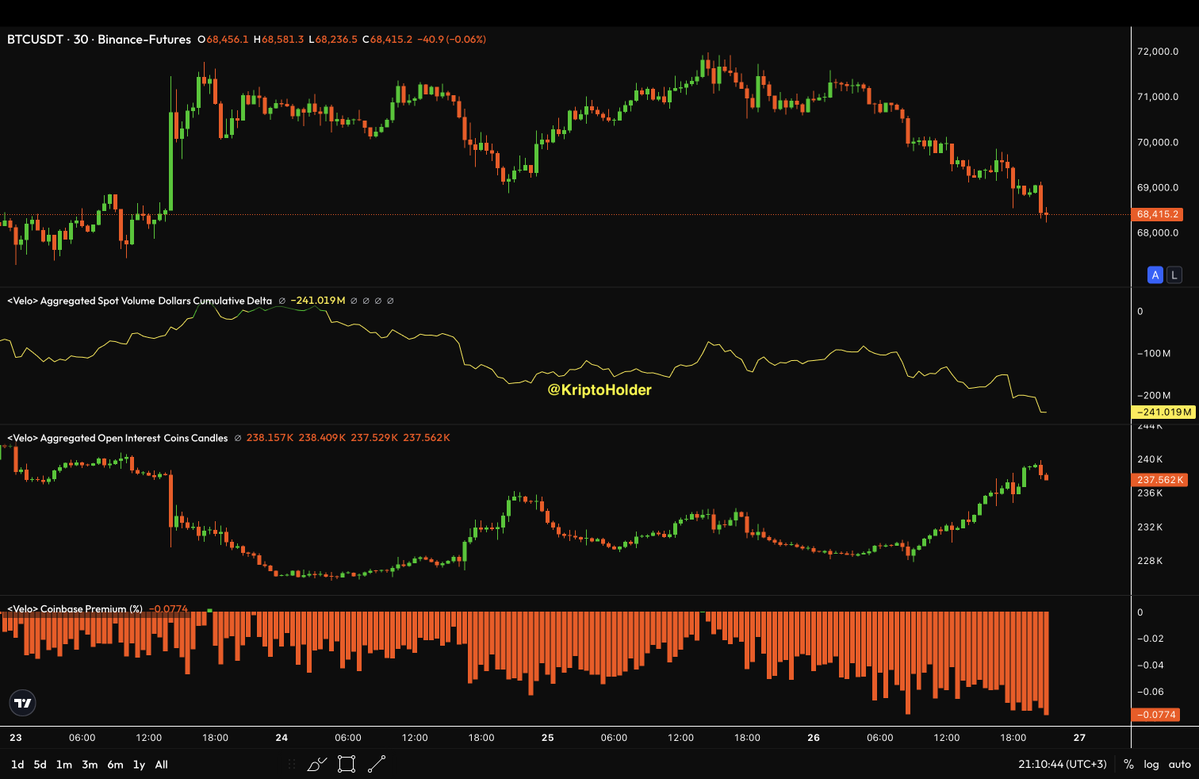Grab the drawing toolbar dotted handle
The width and height of the screenshot is (1199, 779).
pos(291,764)
